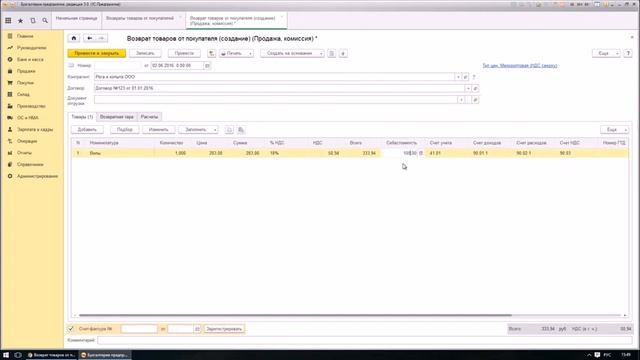Click the Подбор button
The width and height of the screenshot is (640, 360).
click(124, 130)
